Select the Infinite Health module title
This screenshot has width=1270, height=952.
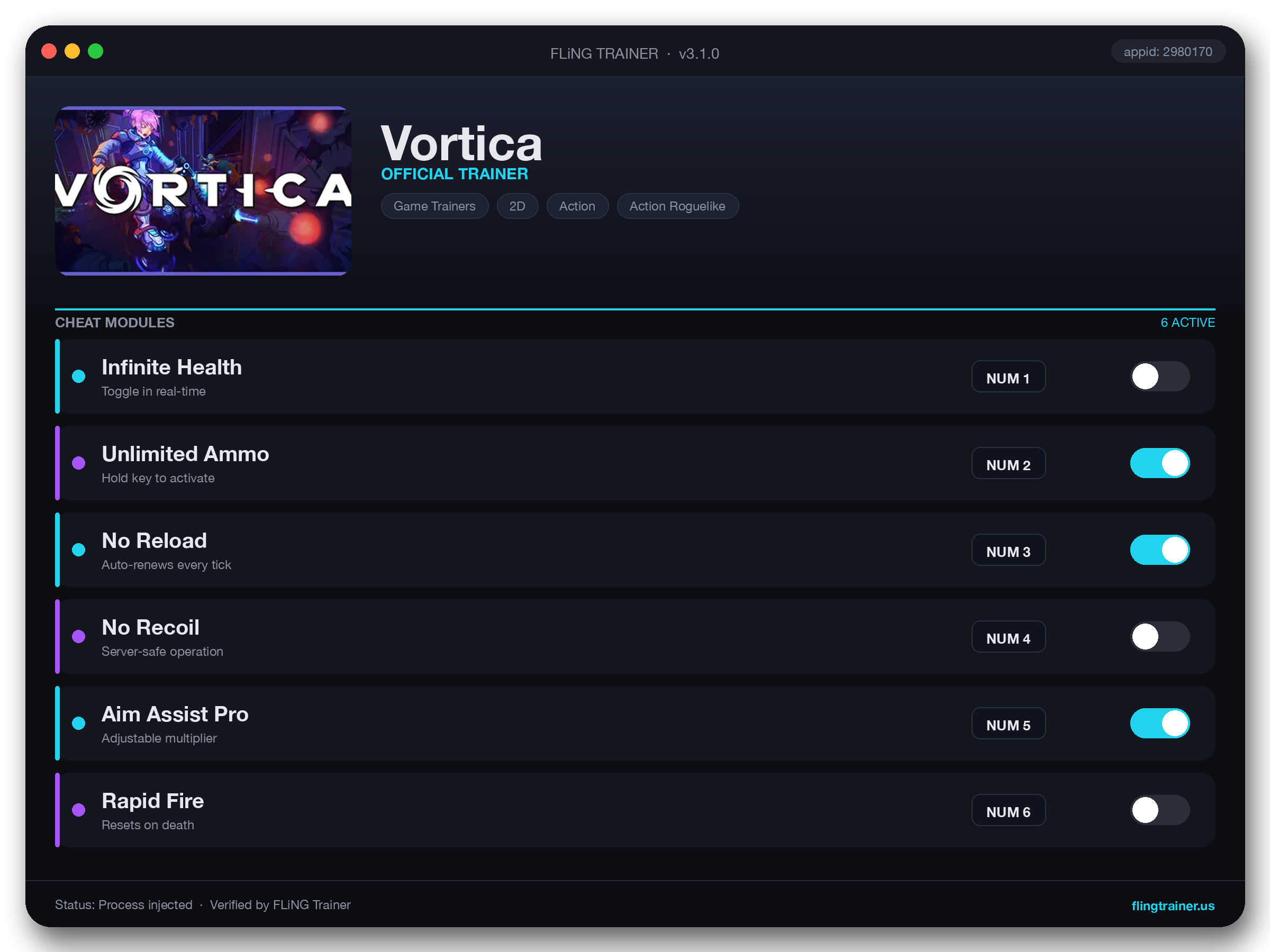click(x=171, y=367)
